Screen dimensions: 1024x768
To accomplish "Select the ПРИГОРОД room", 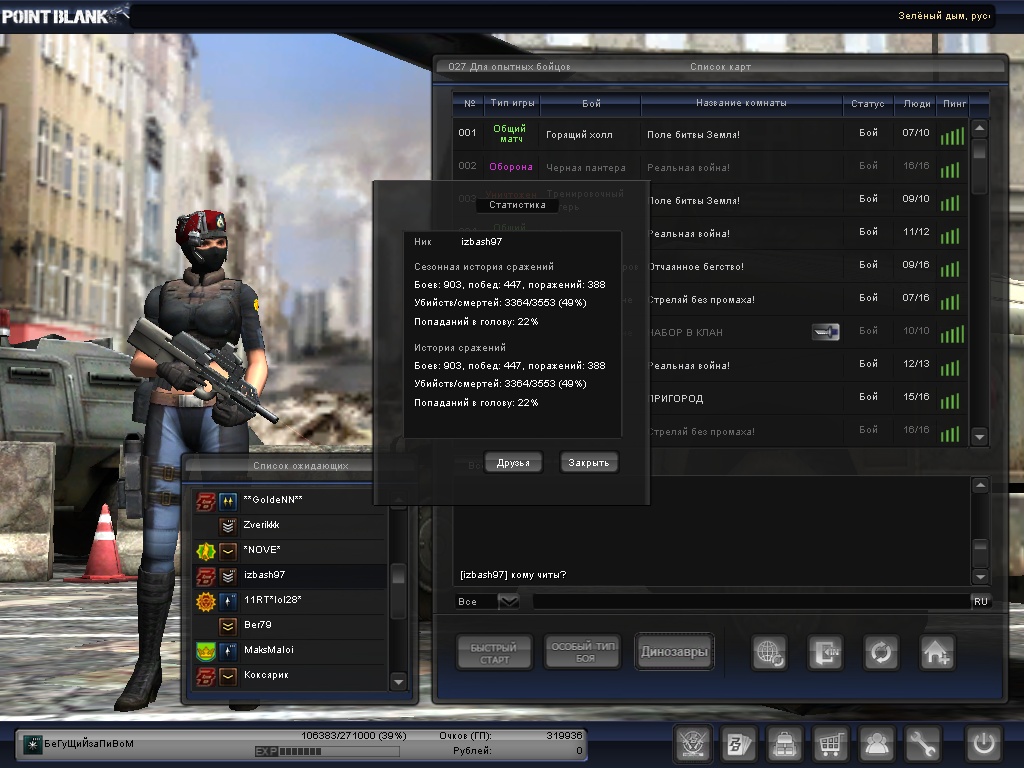I will (808, 398).
